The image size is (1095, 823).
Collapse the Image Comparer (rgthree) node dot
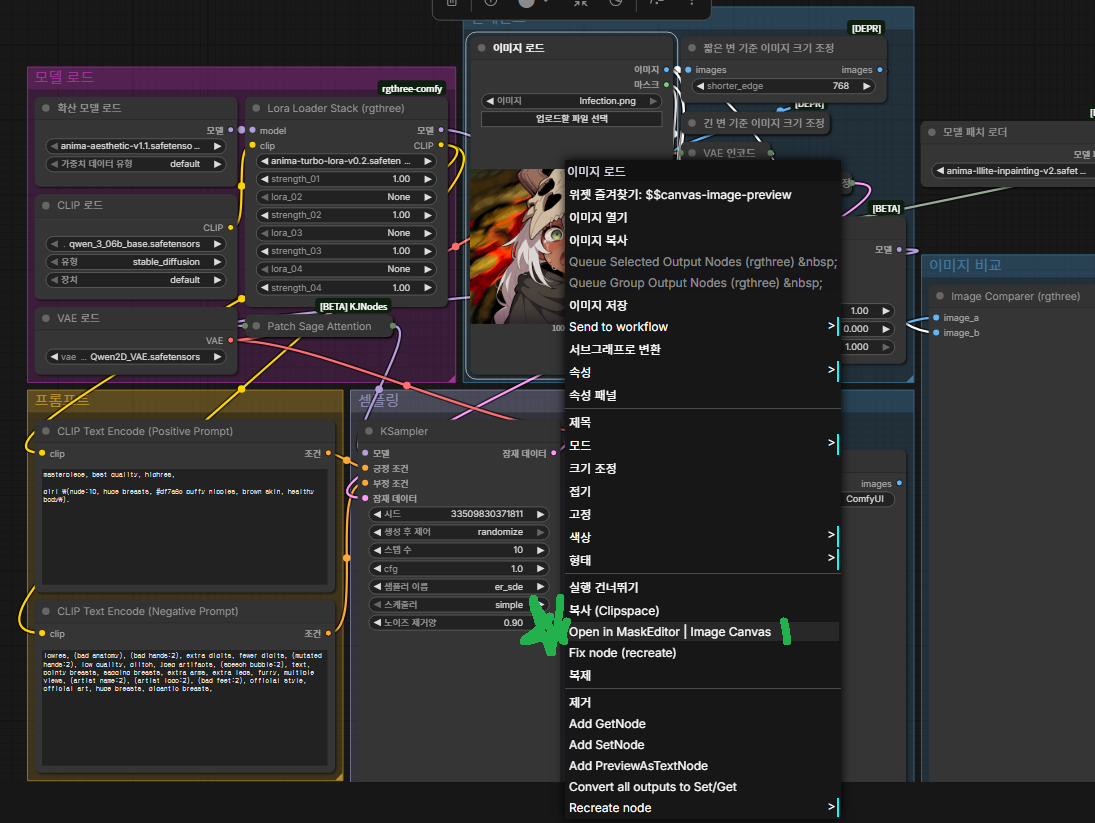click(940, 297)
